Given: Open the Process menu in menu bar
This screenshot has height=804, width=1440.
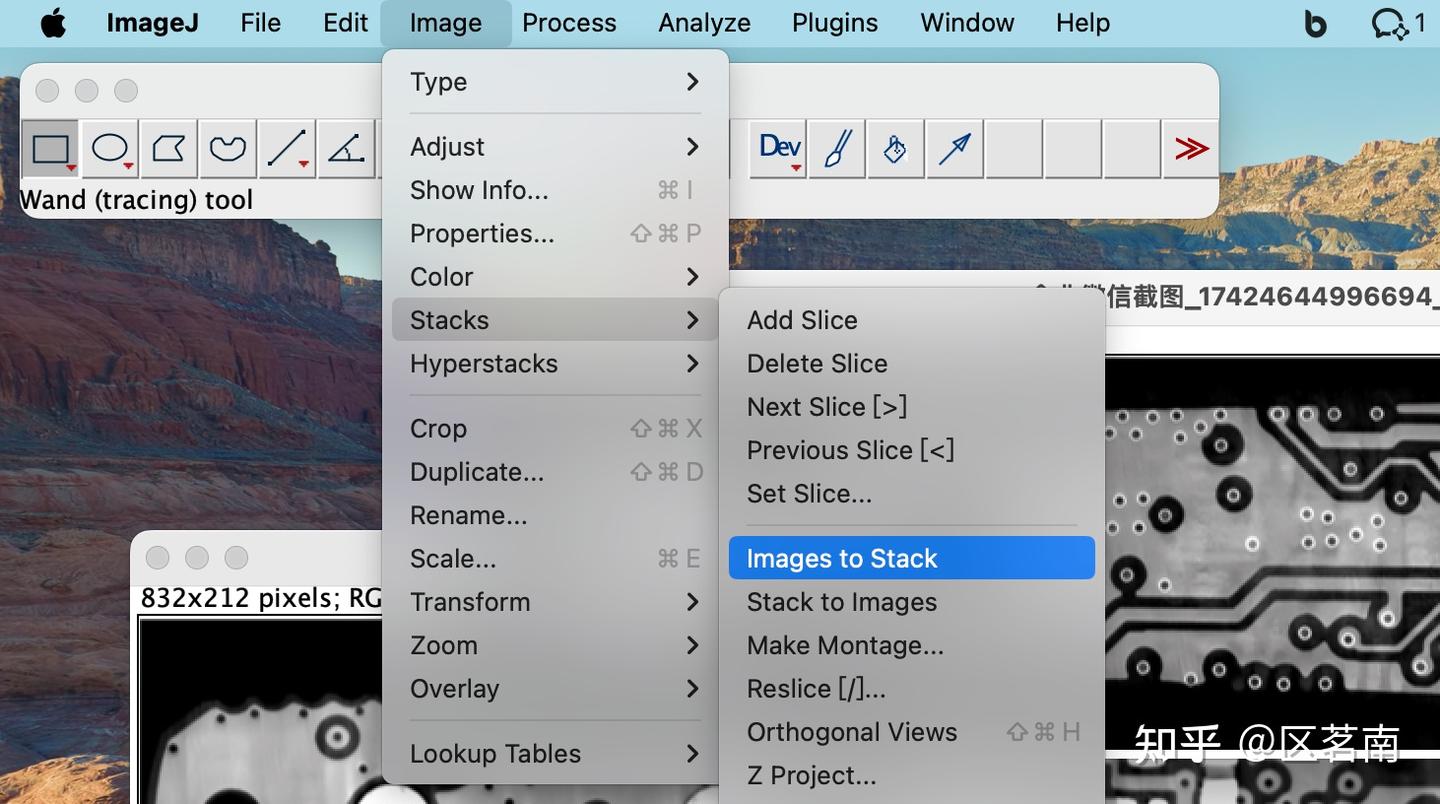Looking at the screenshot, I should (569, 23).
